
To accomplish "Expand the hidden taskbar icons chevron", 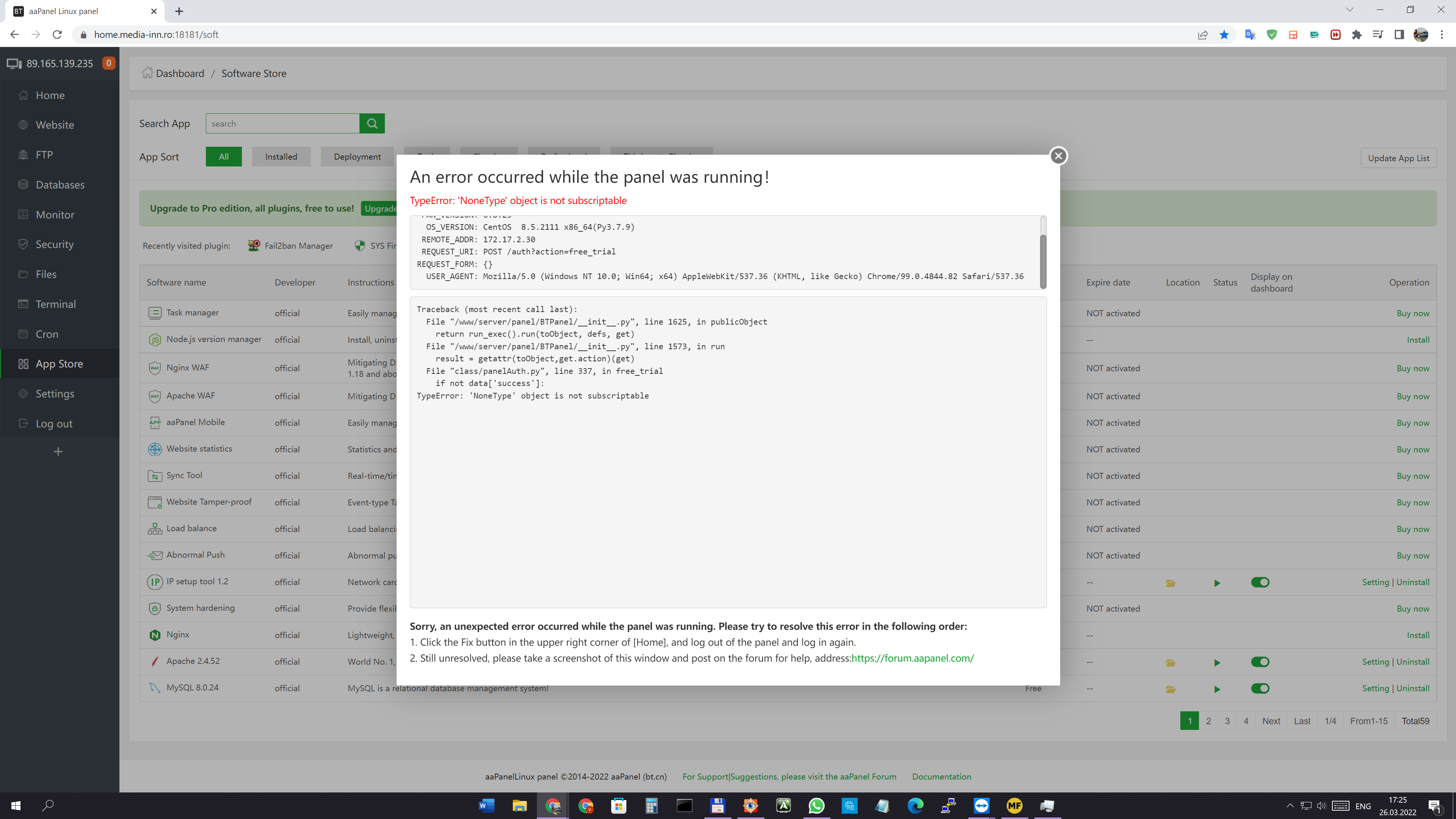I will [1290, 805].
